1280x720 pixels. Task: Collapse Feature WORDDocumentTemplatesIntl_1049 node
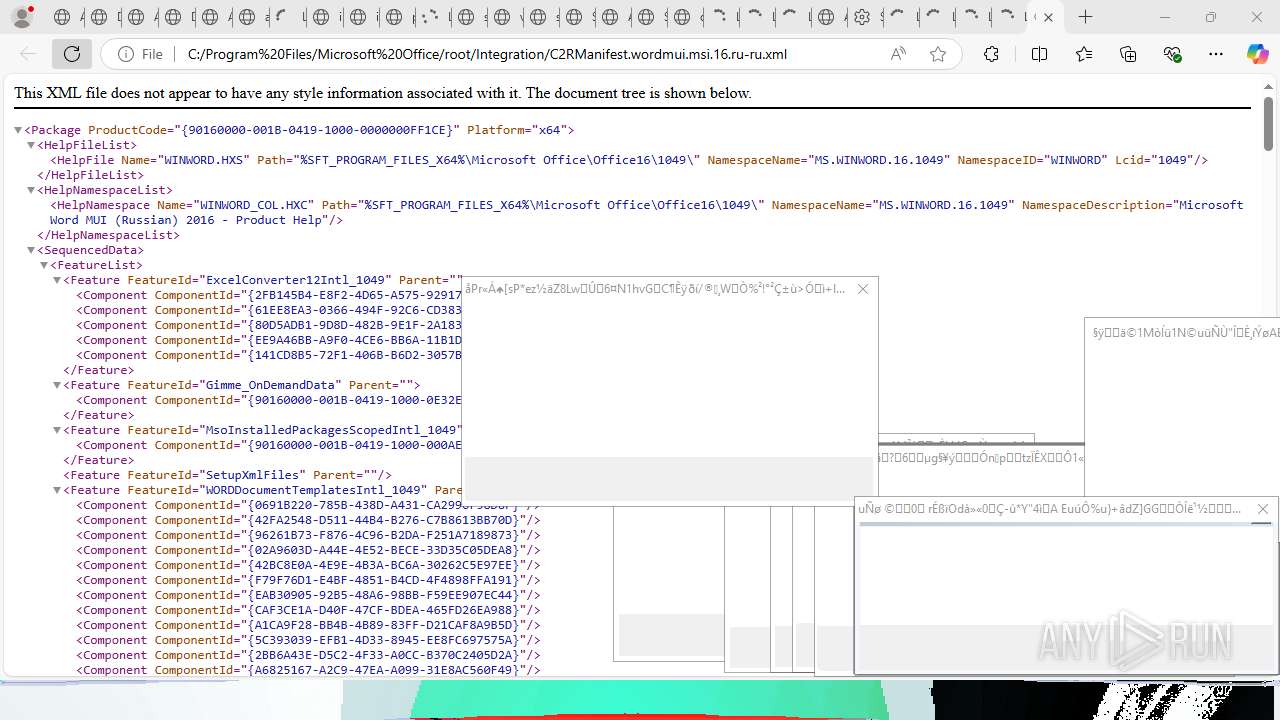(57, 490)
